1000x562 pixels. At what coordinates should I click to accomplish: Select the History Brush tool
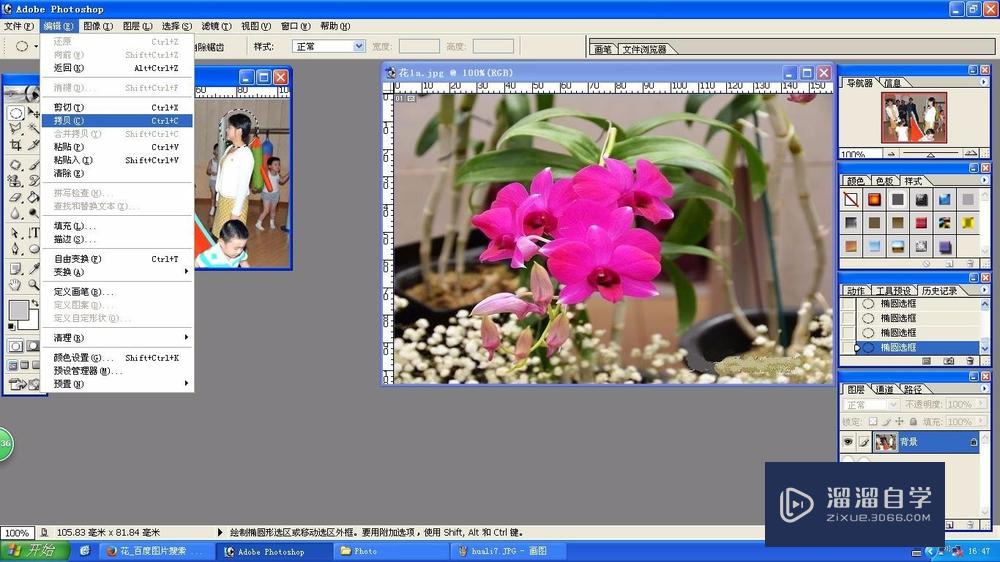coord(33,181)
